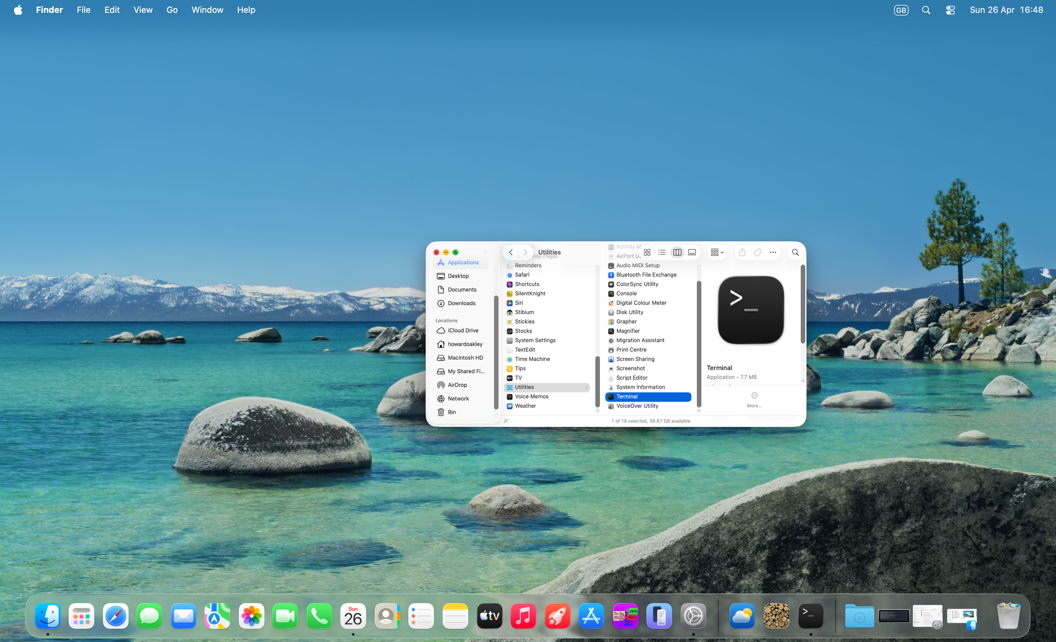Screen dimensions: 1056x642
Task: Expand the Utilities folder chevron
Action: tap(587, 387)
